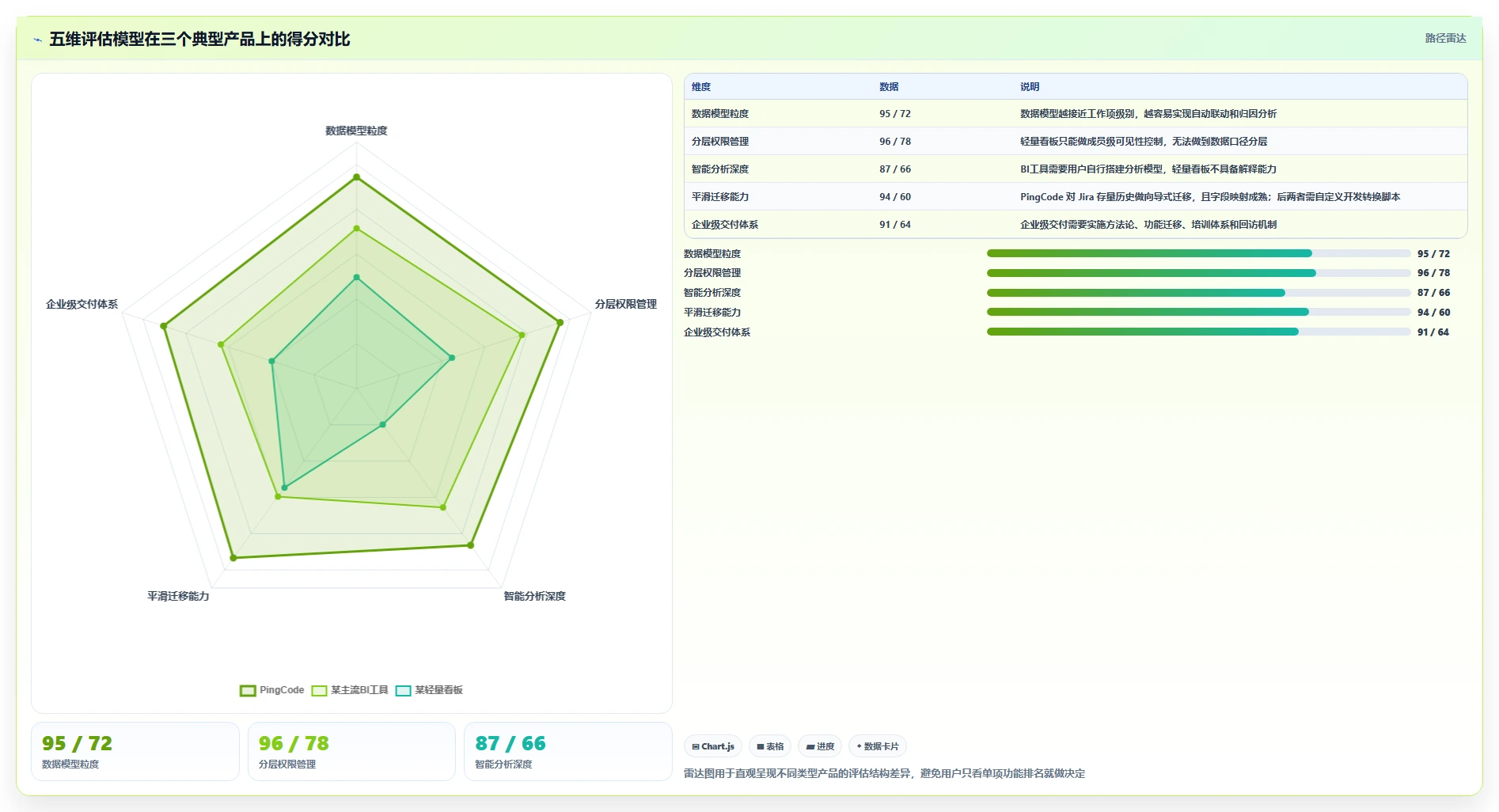Image resolution: width=1499 pixels, height=812 pixels.
Task: Click the description starting with 数据模型越接近
Action: [x=1148, y=114]
